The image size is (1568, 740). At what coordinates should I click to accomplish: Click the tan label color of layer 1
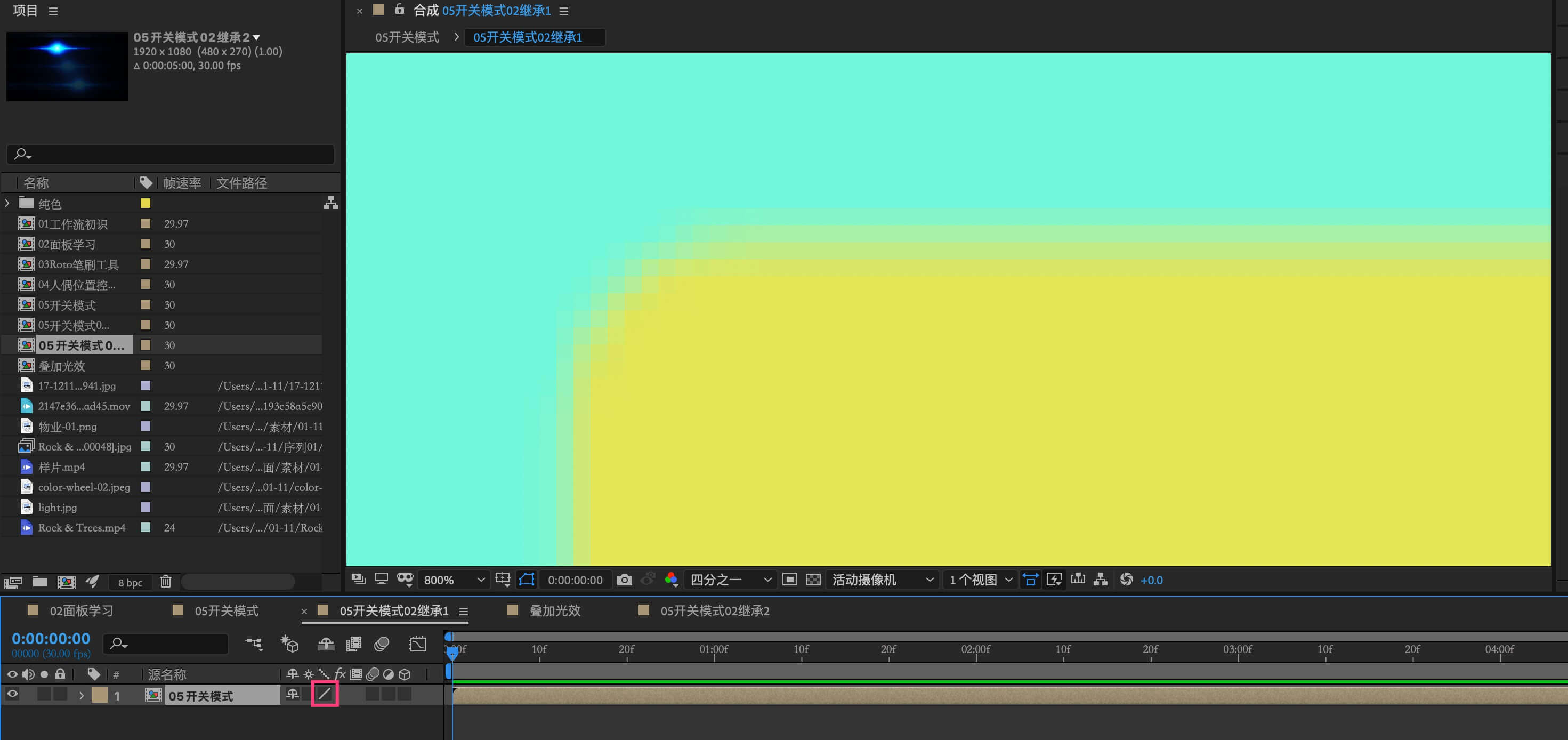pos(99,695)
